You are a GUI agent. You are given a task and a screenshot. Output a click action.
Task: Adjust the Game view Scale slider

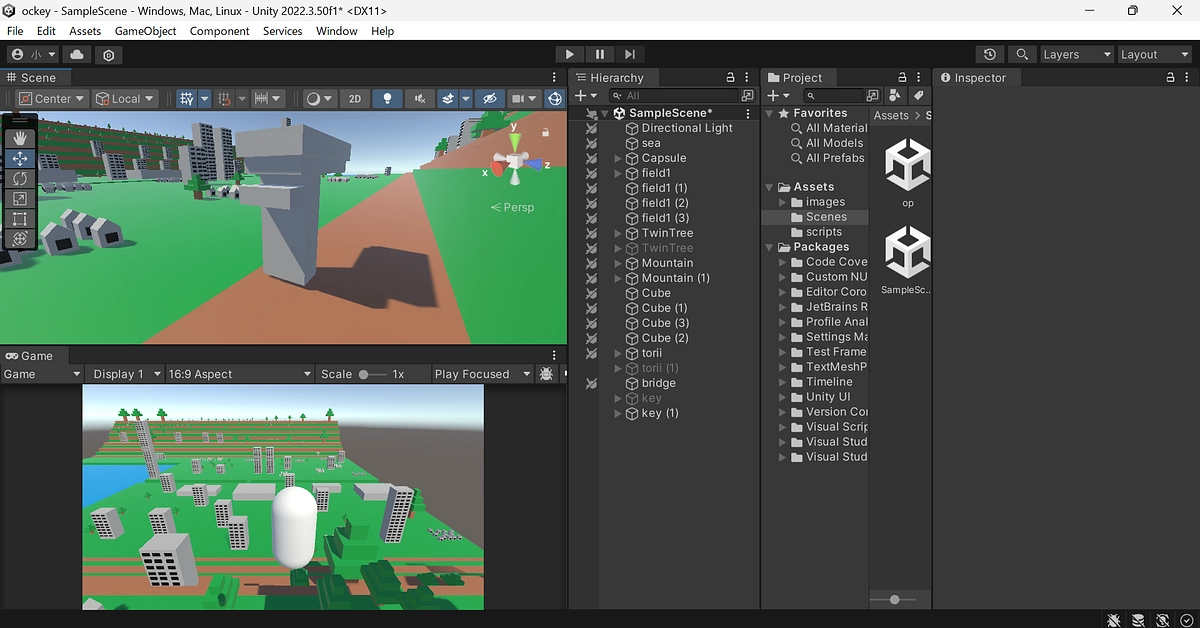click(x=366, y=374)
